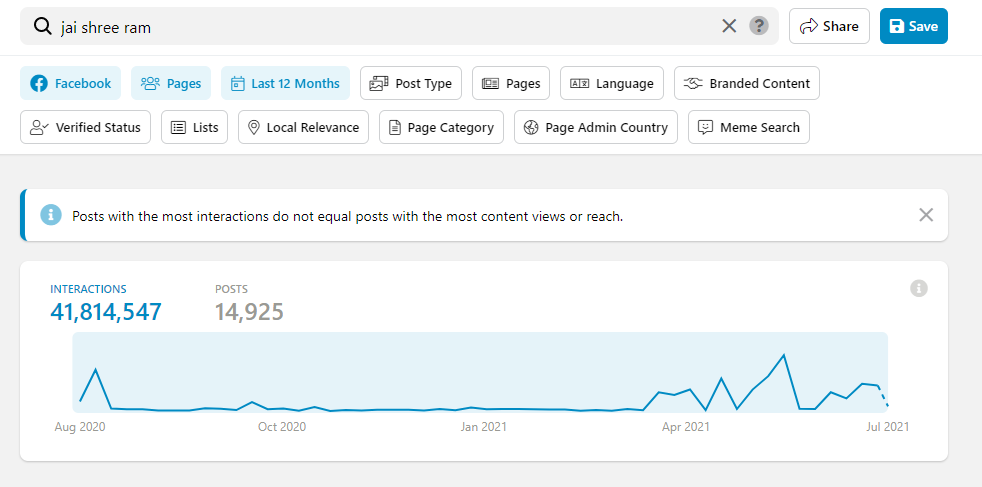Open the Last 12 Months date filter

point(285,83)
